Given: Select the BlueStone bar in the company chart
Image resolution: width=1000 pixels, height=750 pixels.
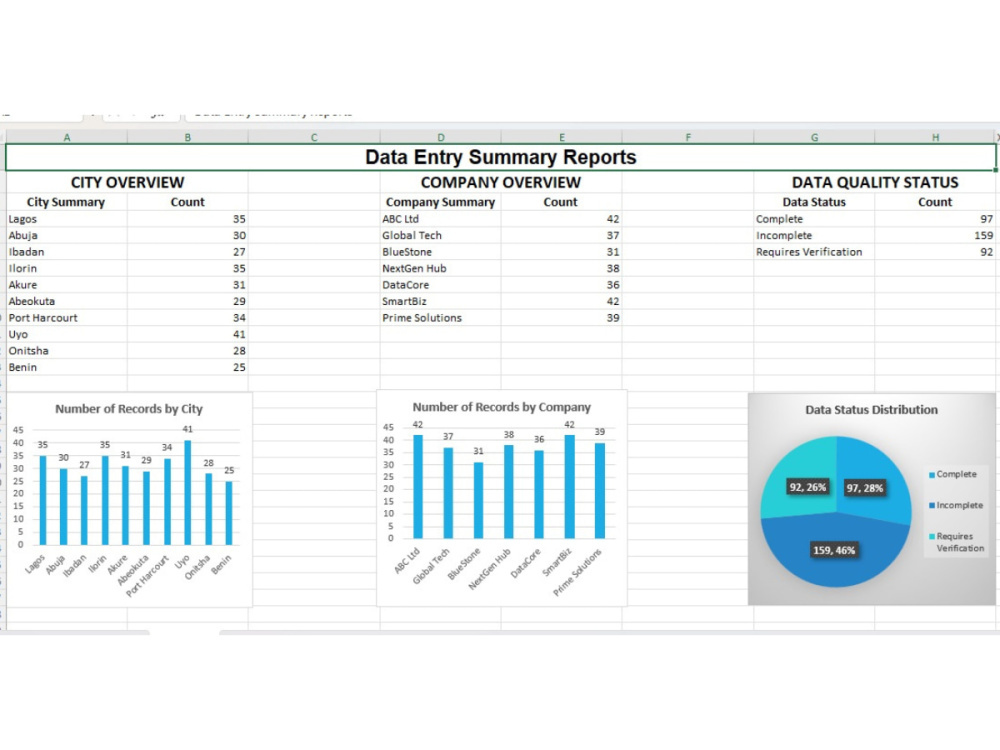Looking at the screenshot, I should point(478,500).
